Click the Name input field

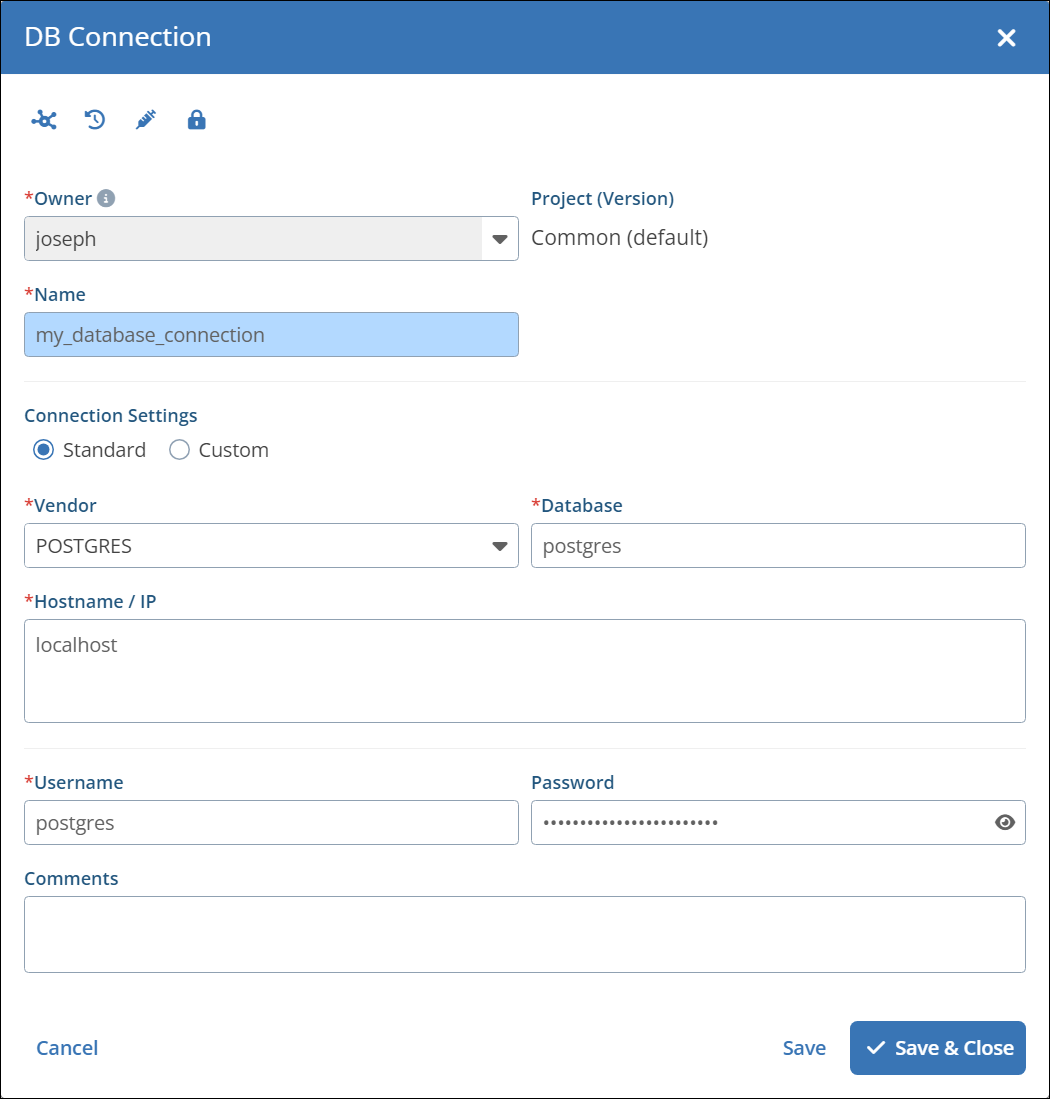(x=271, y=335)
